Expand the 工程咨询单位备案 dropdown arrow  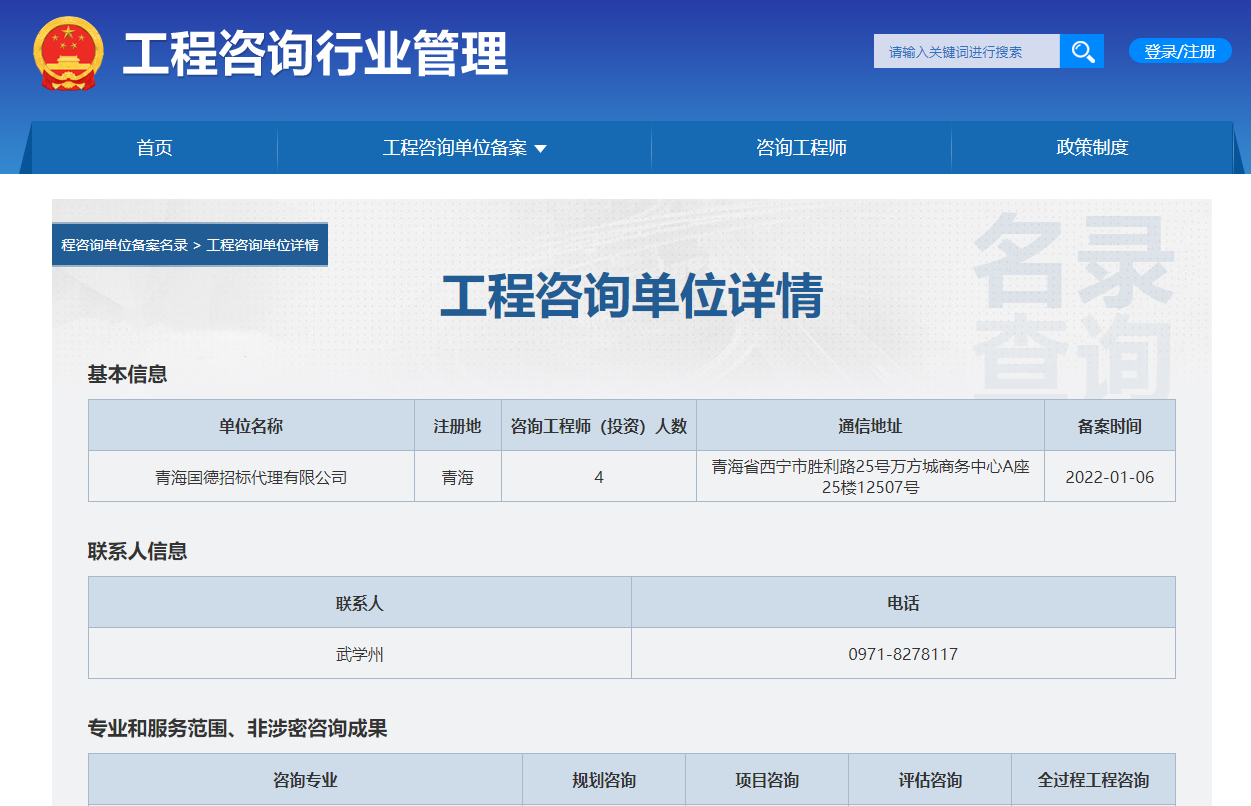pyautogui.click(x=541, y=149)
